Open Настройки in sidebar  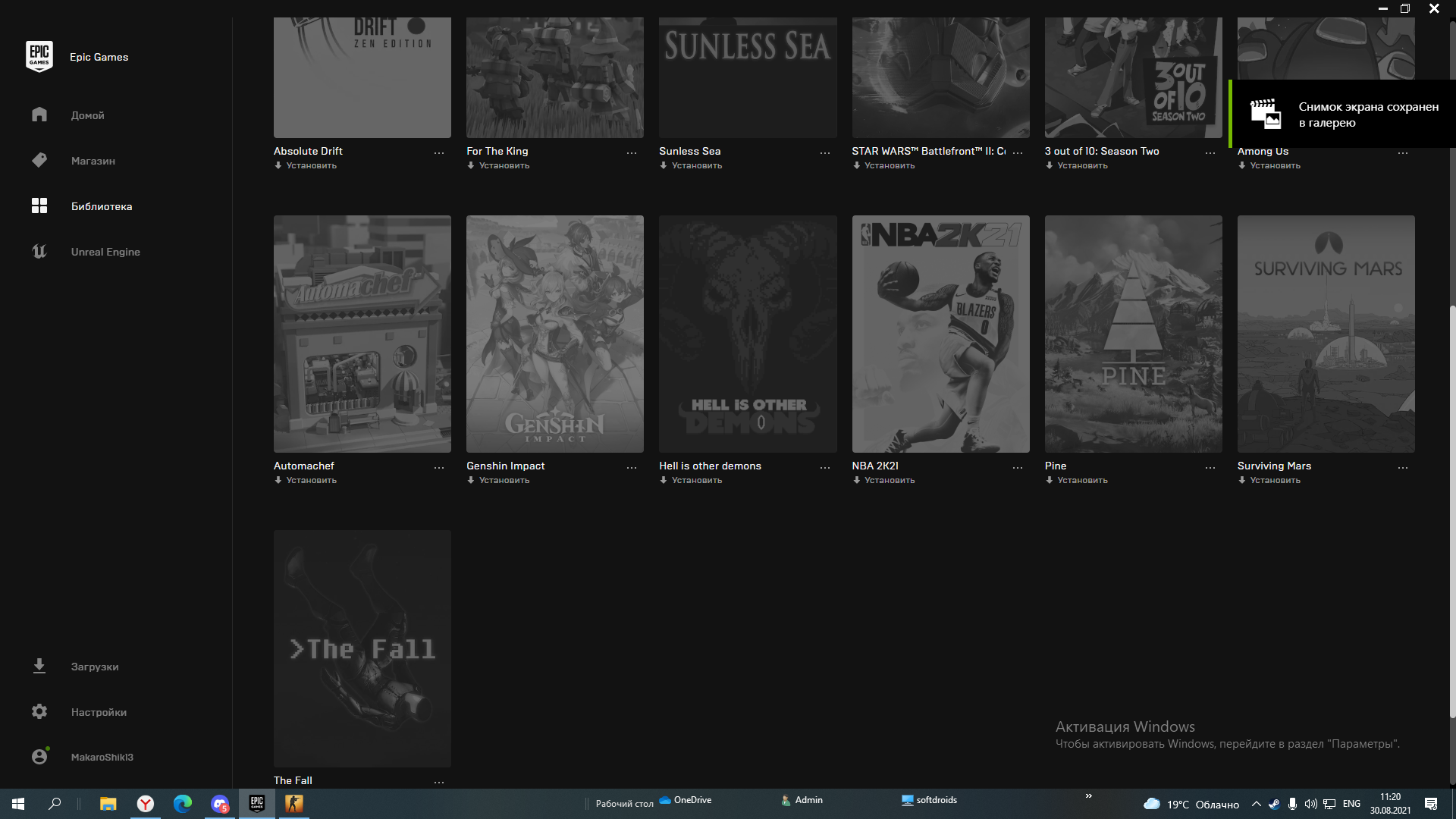click(99, 712)
